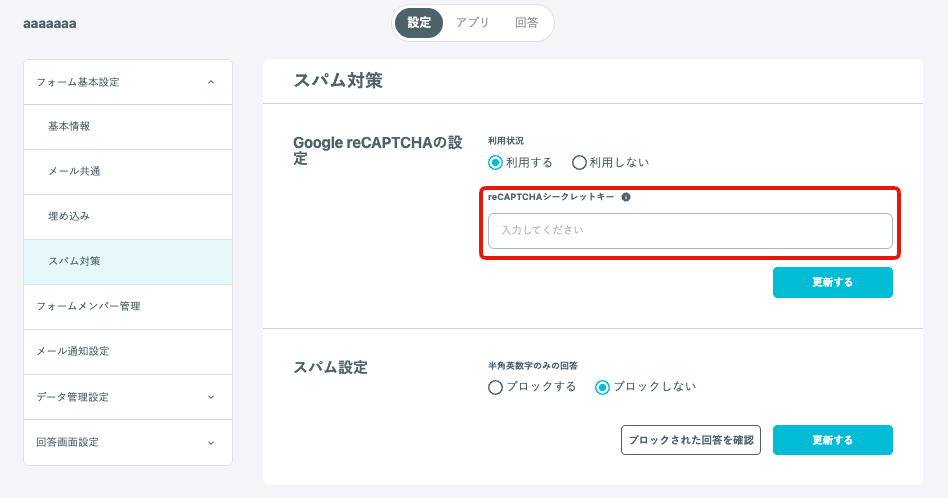Open ブロックされた回答を確認

click(x=690, y=440)
